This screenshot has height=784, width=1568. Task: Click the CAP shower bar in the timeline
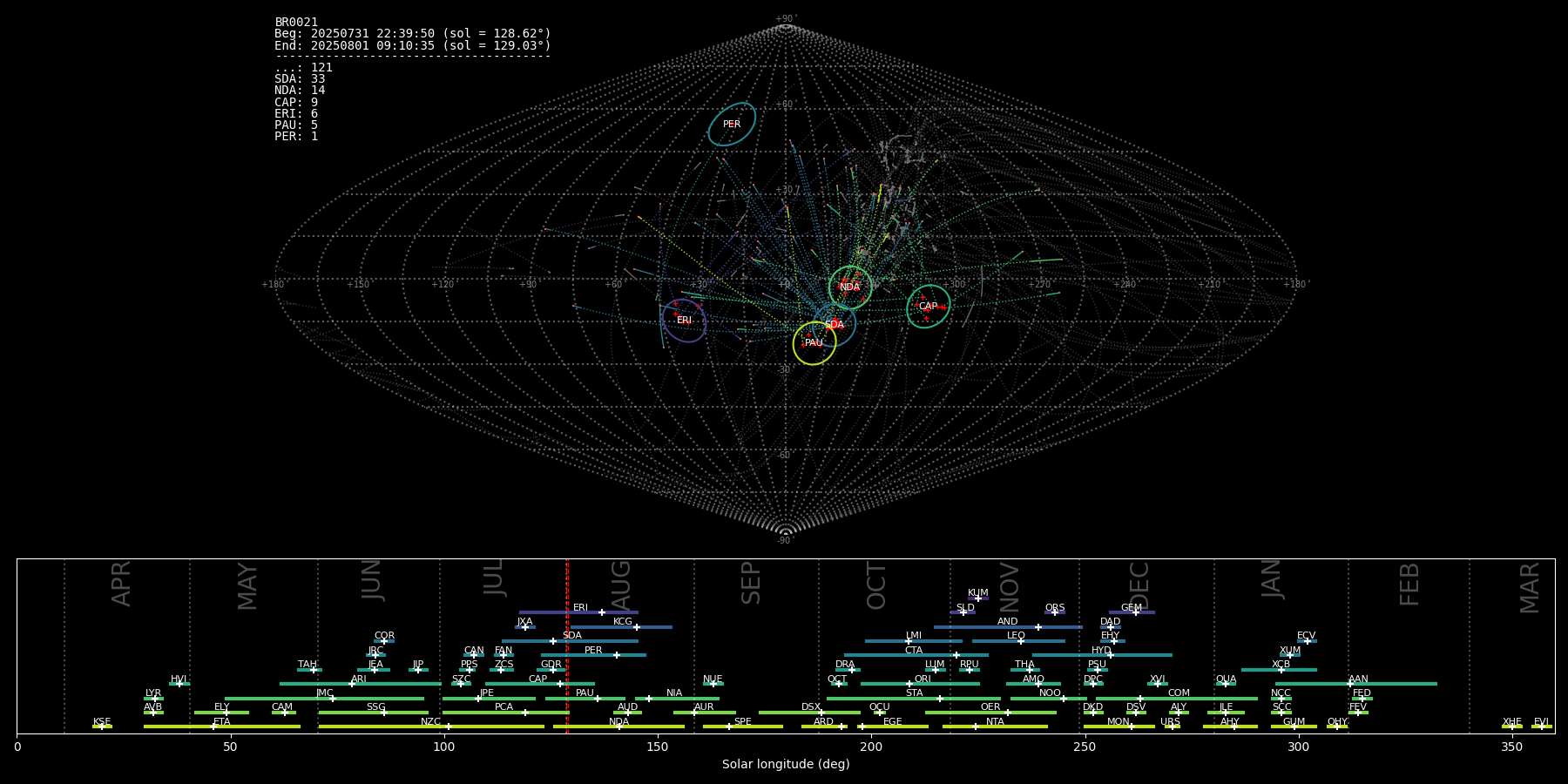click(x=540, y=684)
